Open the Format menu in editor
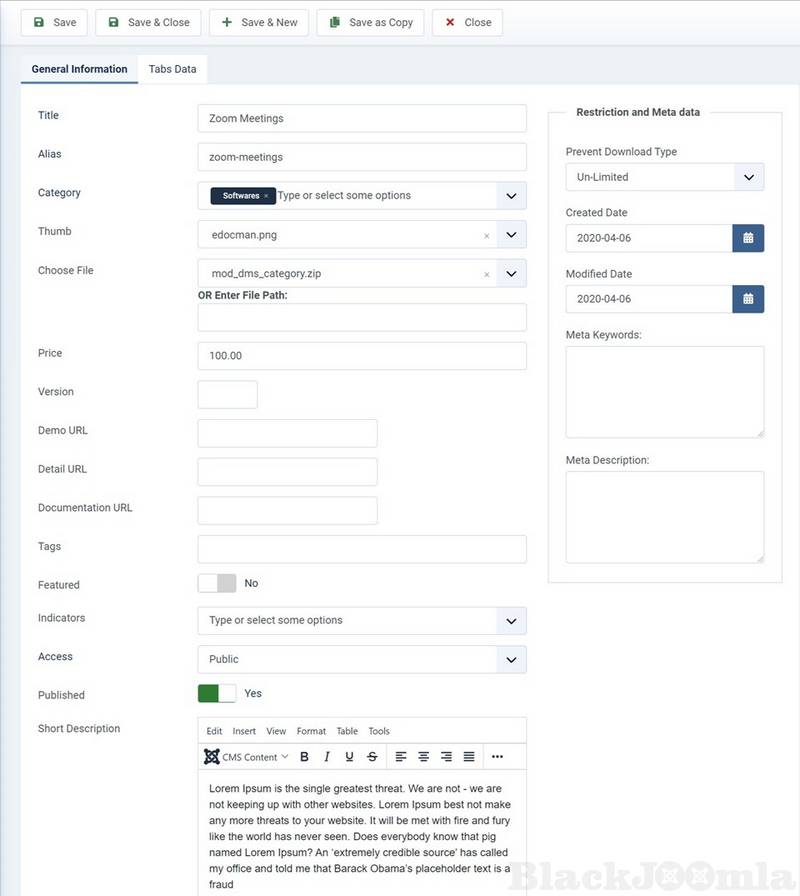The width and height of the screenshot is (800, 896). (311, 731)
